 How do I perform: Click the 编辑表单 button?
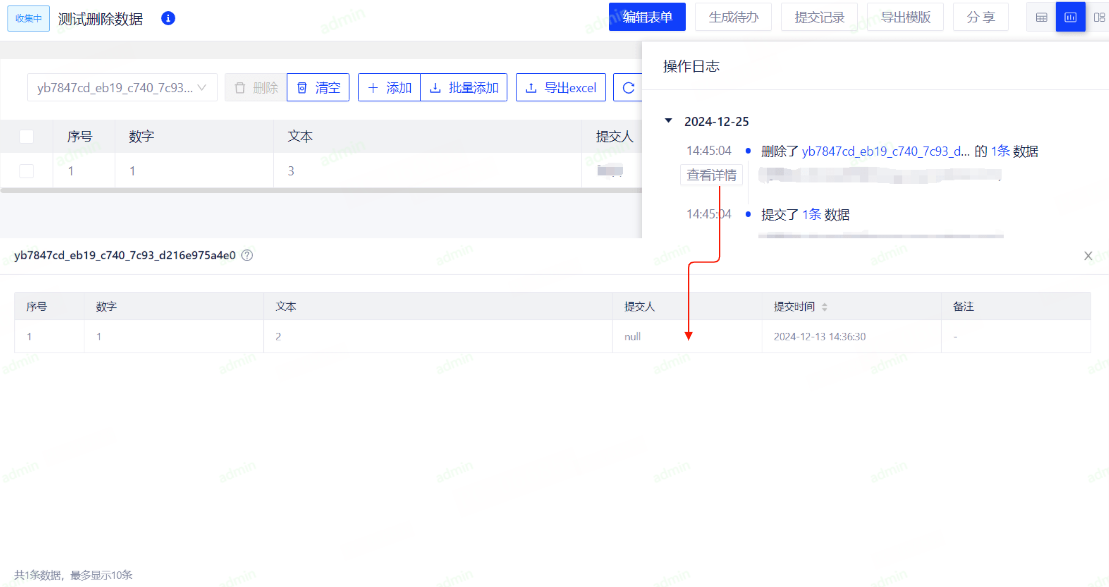(647, 17)
